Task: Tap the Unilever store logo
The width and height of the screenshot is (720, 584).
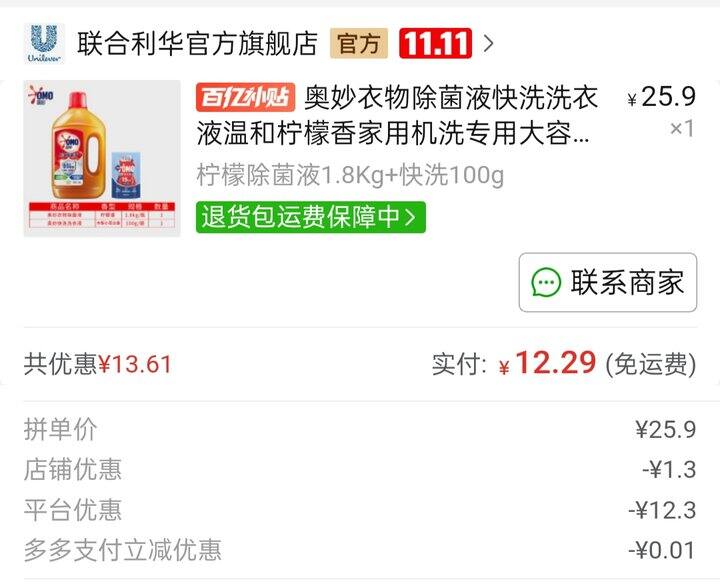Action: (x=45, y=44)
